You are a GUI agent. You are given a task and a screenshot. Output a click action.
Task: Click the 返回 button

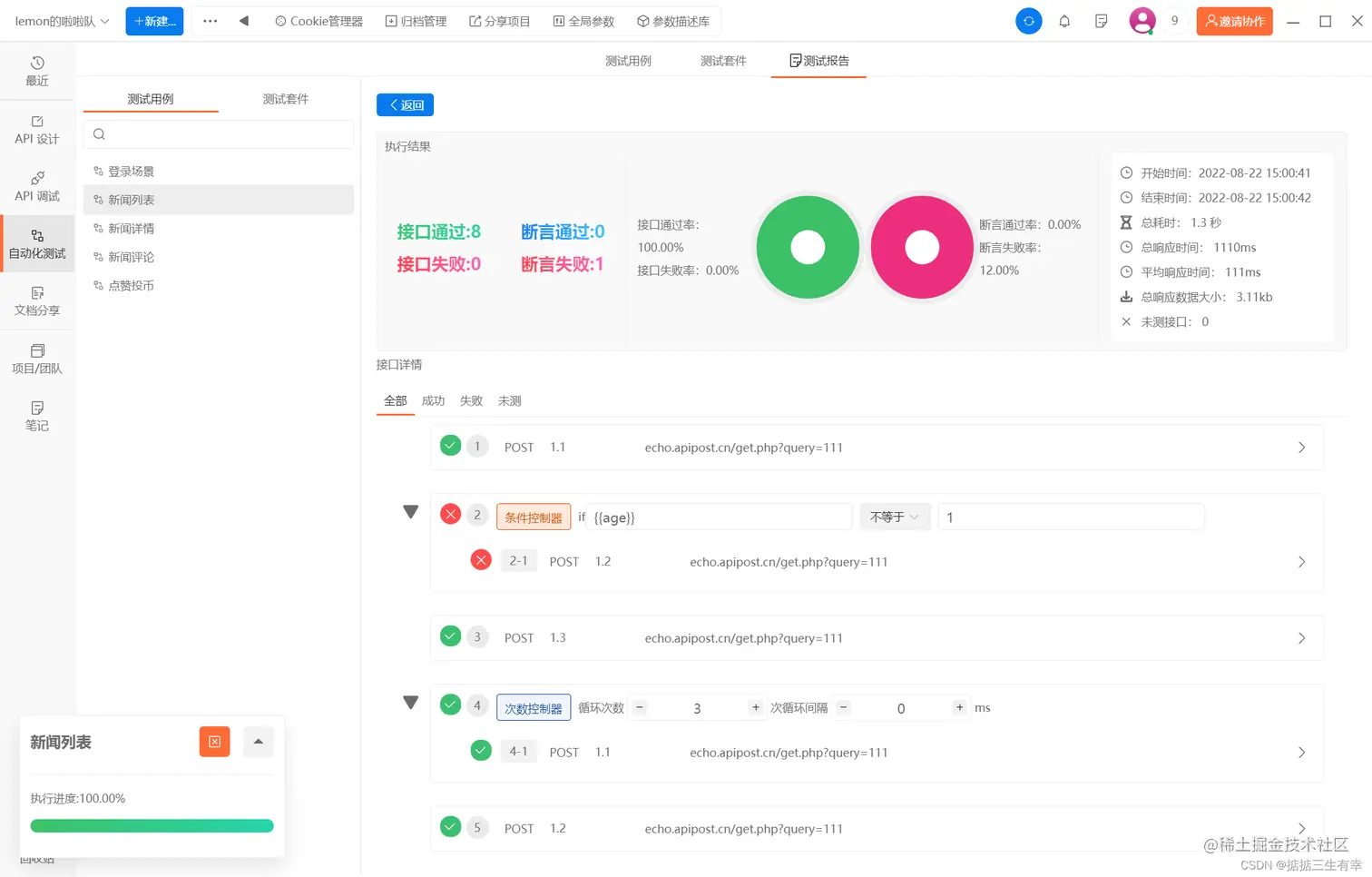click(x=405, y=104)
